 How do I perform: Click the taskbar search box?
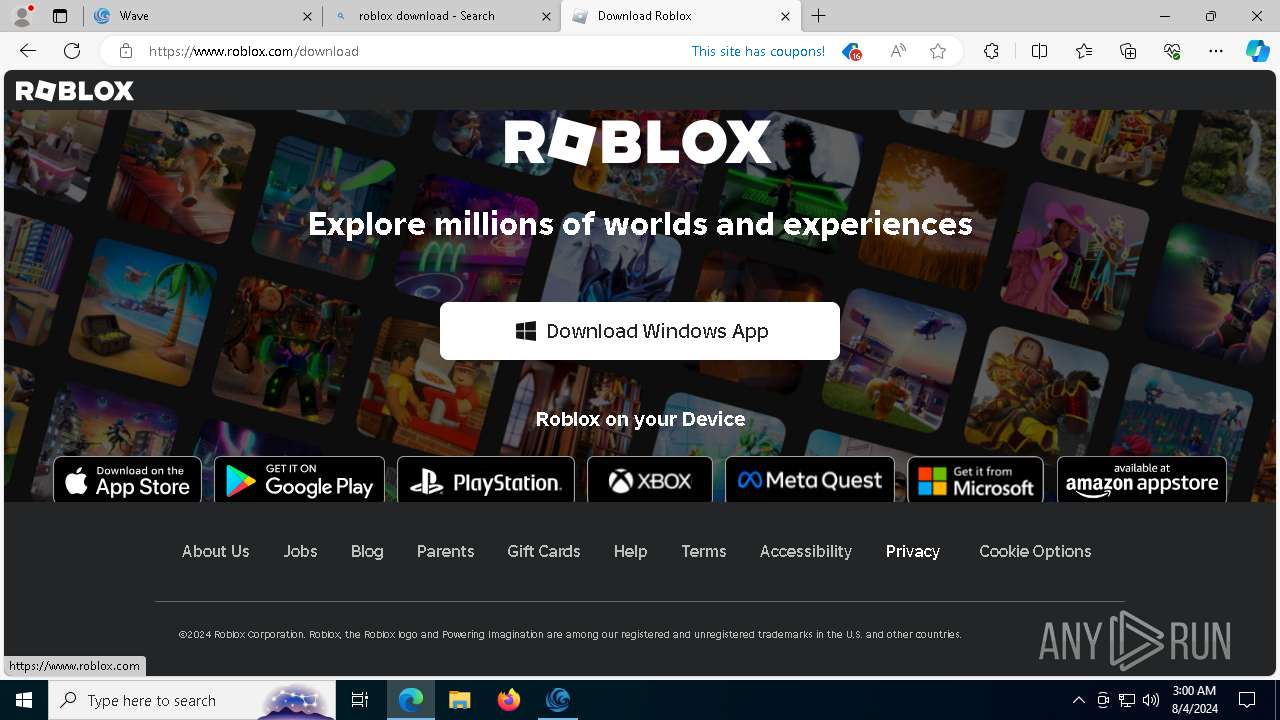(x=193, y=700)
